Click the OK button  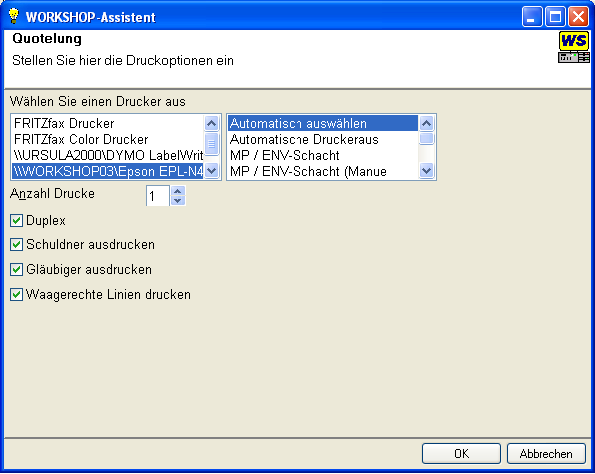click(x=461, y=454)
